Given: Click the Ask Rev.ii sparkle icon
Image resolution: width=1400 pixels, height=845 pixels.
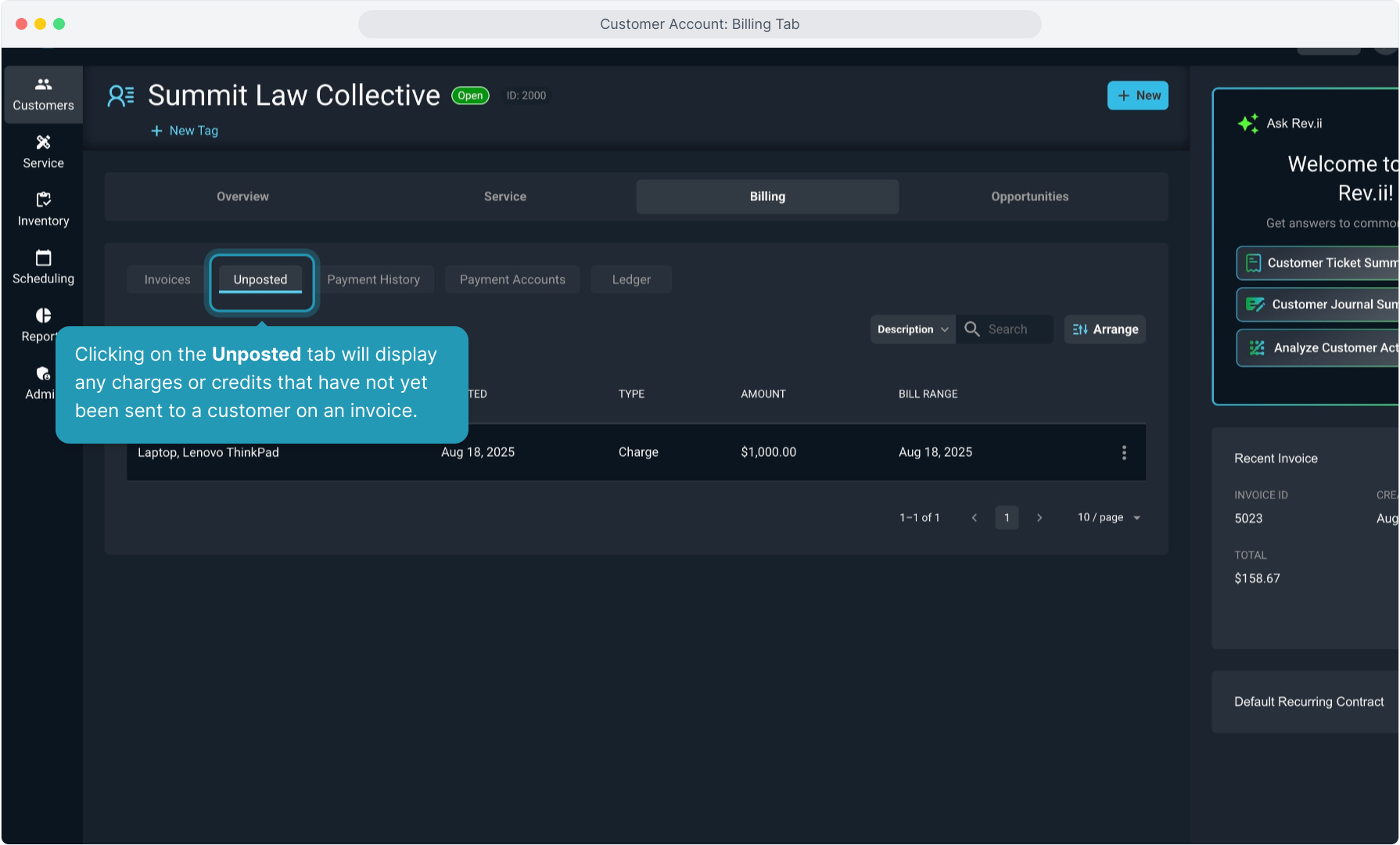Looking at the screenshot, I should coord(1247,124).
